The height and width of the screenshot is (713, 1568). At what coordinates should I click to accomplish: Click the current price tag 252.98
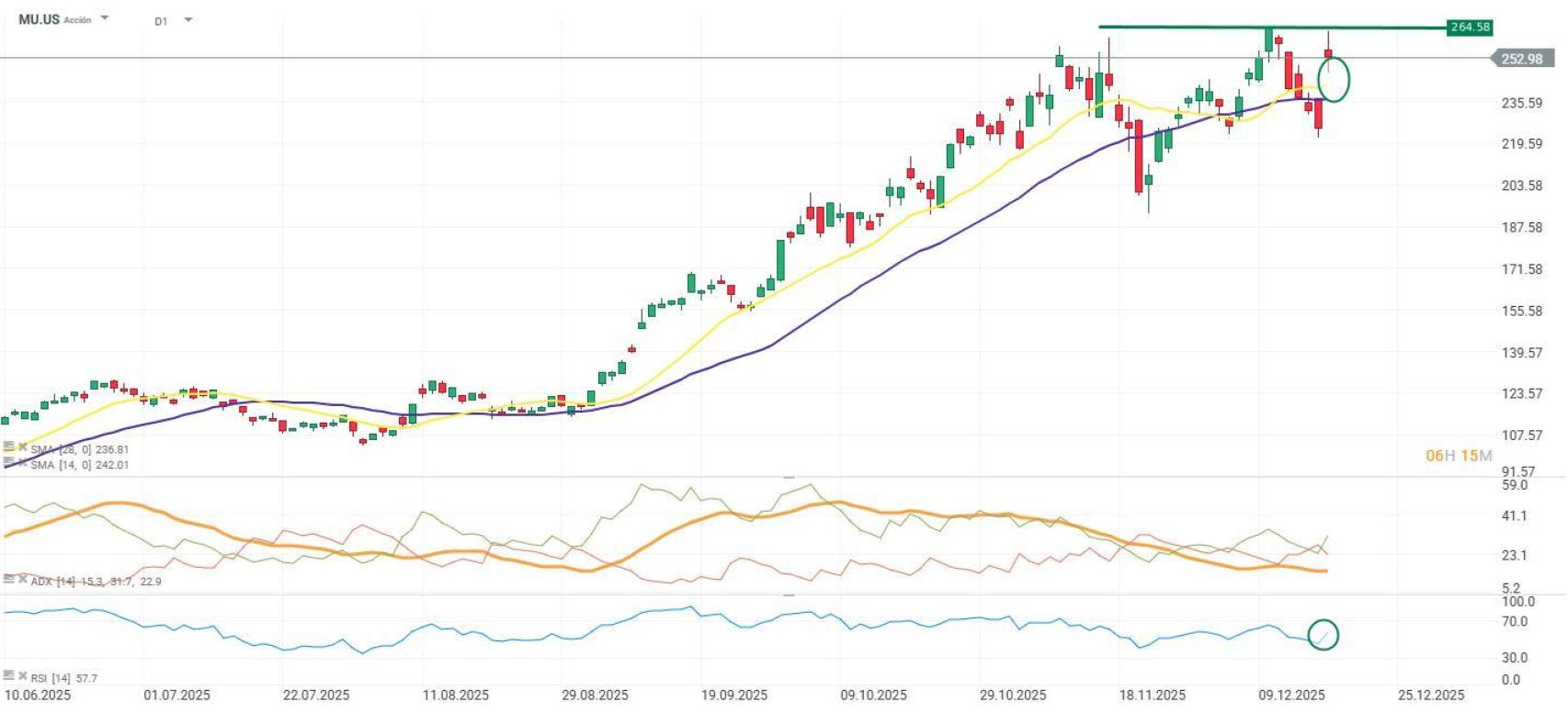1521,59
